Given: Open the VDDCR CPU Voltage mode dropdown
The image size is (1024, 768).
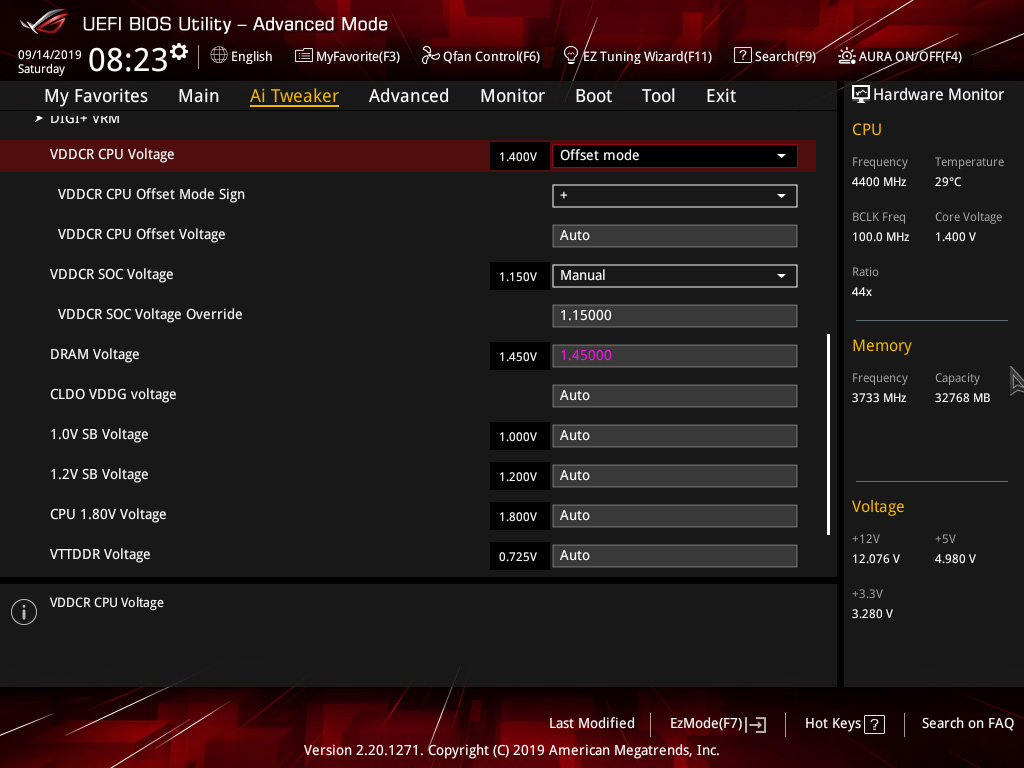Looking at the screenshot, I should point(675,155).
